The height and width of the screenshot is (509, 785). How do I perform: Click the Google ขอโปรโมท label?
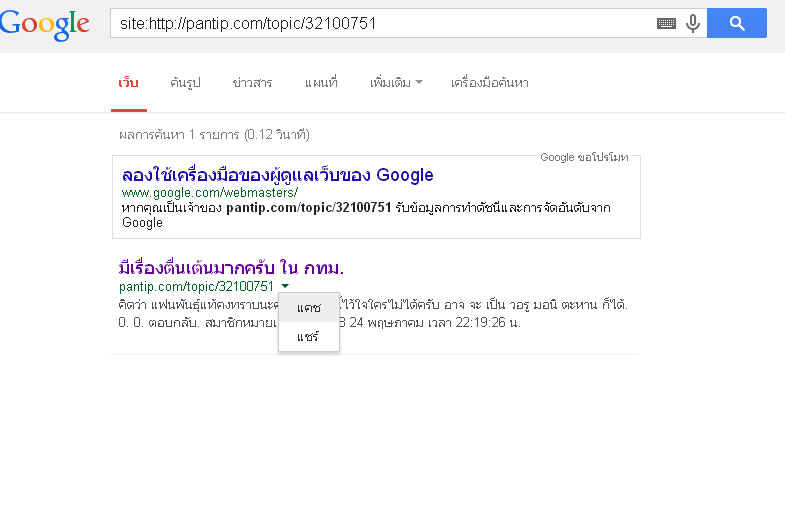584,157
